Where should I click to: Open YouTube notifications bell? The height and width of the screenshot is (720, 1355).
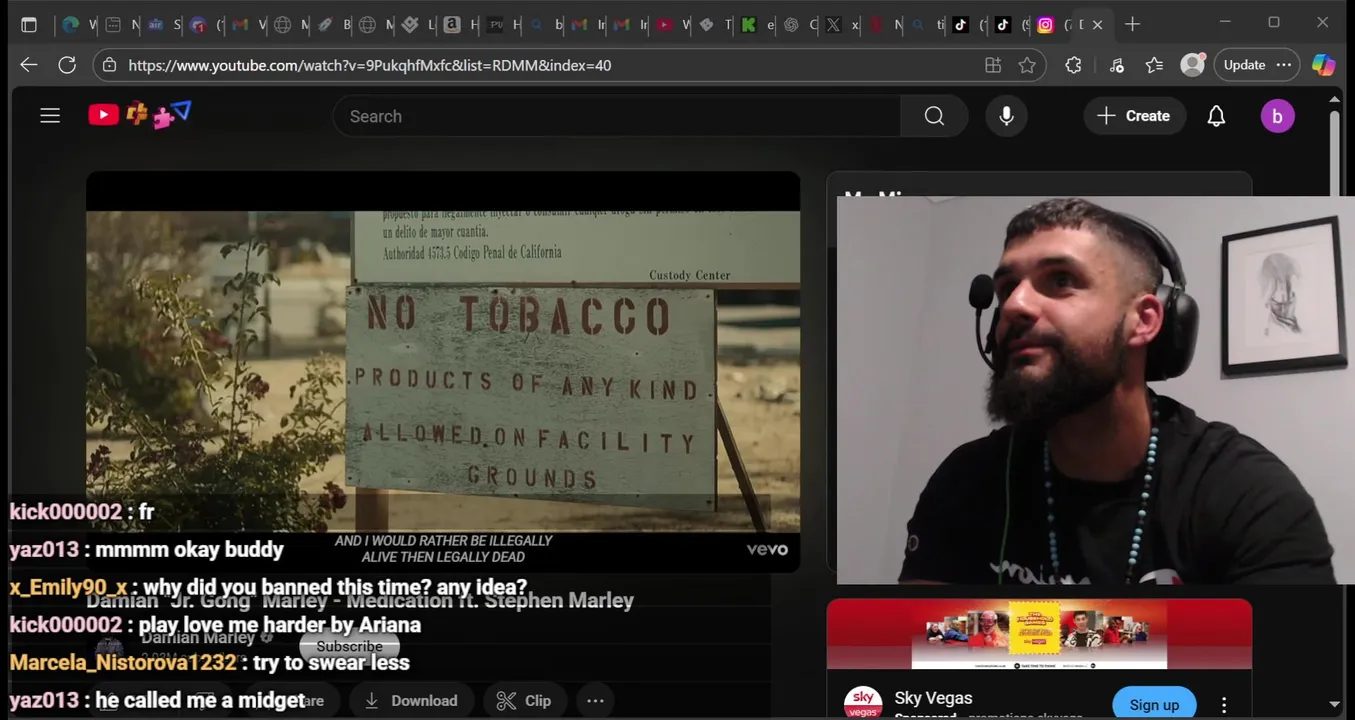tap(1216, 116)
